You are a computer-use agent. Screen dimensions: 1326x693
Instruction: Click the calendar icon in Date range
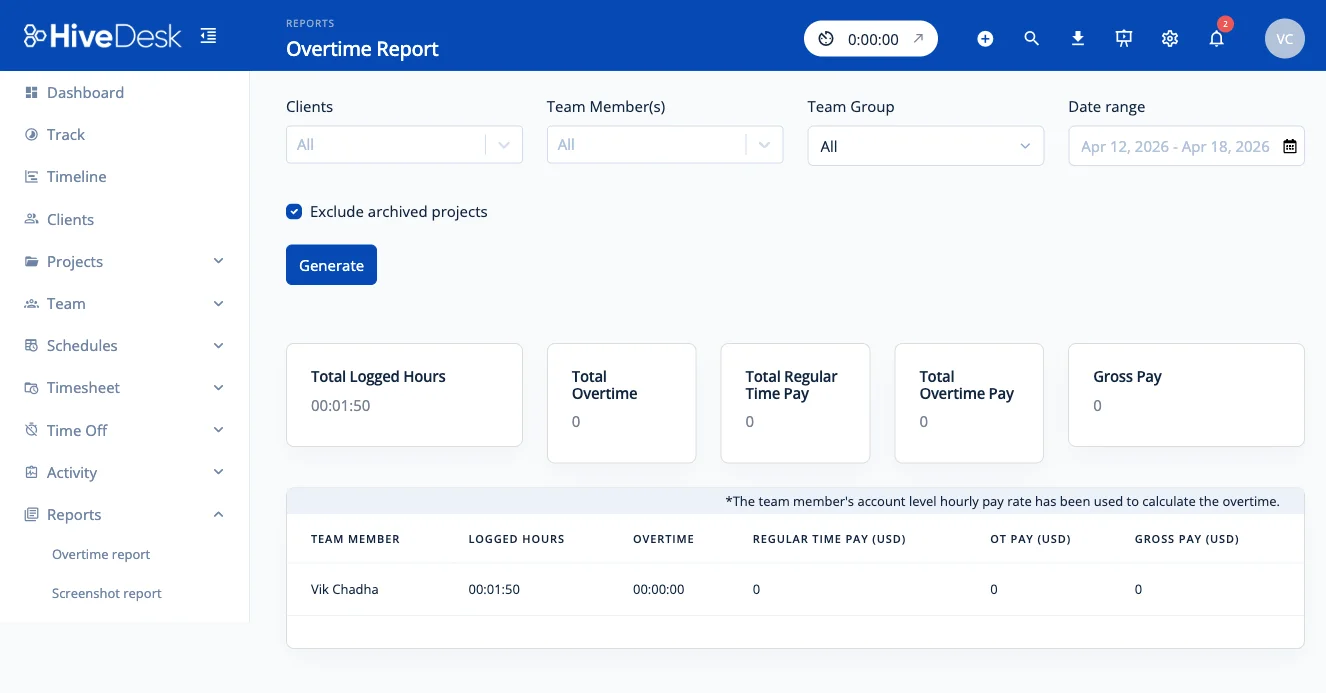pyautogui.click(x=1290, y=146)
